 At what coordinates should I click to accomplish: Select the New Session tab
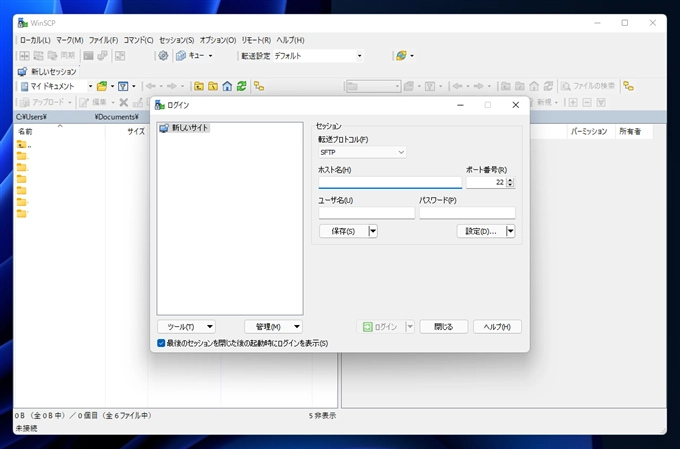pos(48,72)
